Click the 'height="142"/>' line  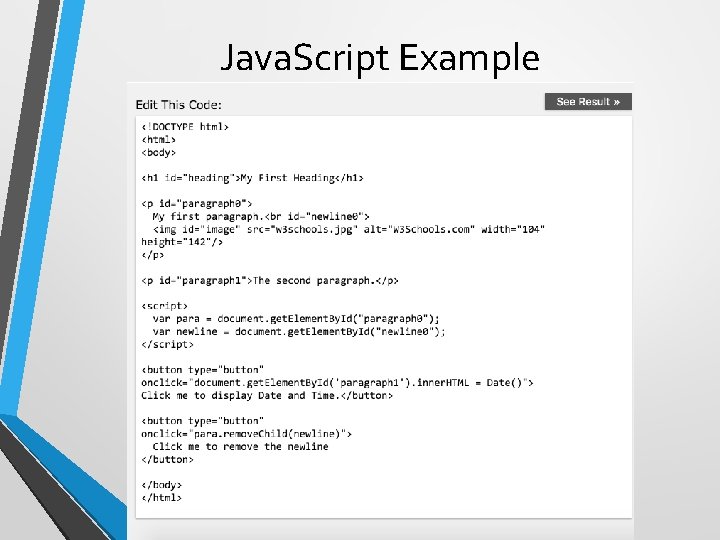click(x=182, y=242)
